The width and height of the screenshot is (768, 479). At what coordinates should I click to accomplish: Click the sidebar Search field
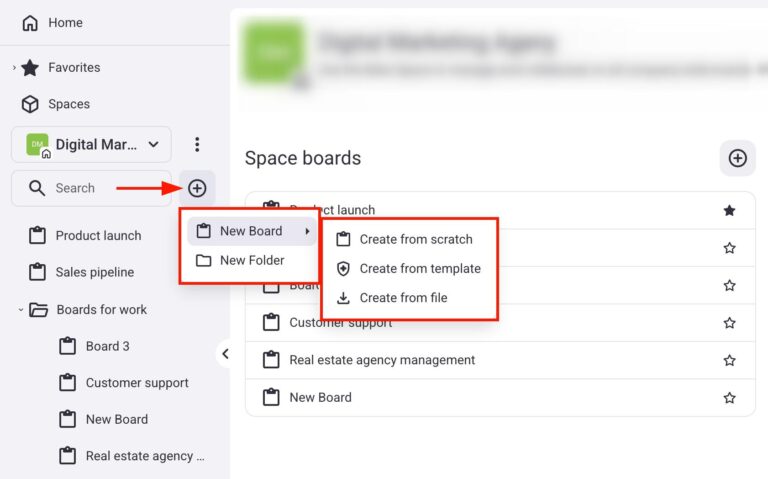pyautogui.click(x=92, y=188)
